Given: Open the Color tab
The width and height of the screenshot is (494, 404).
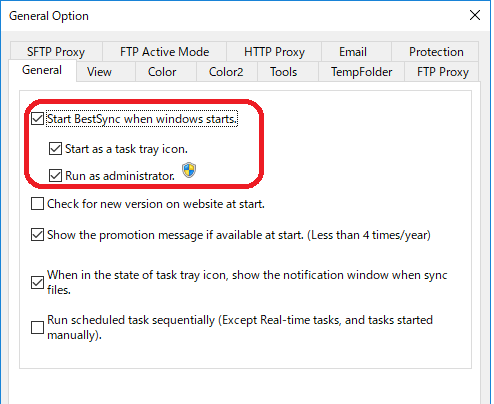Looking at the screenshot, I should coord(162,72).
